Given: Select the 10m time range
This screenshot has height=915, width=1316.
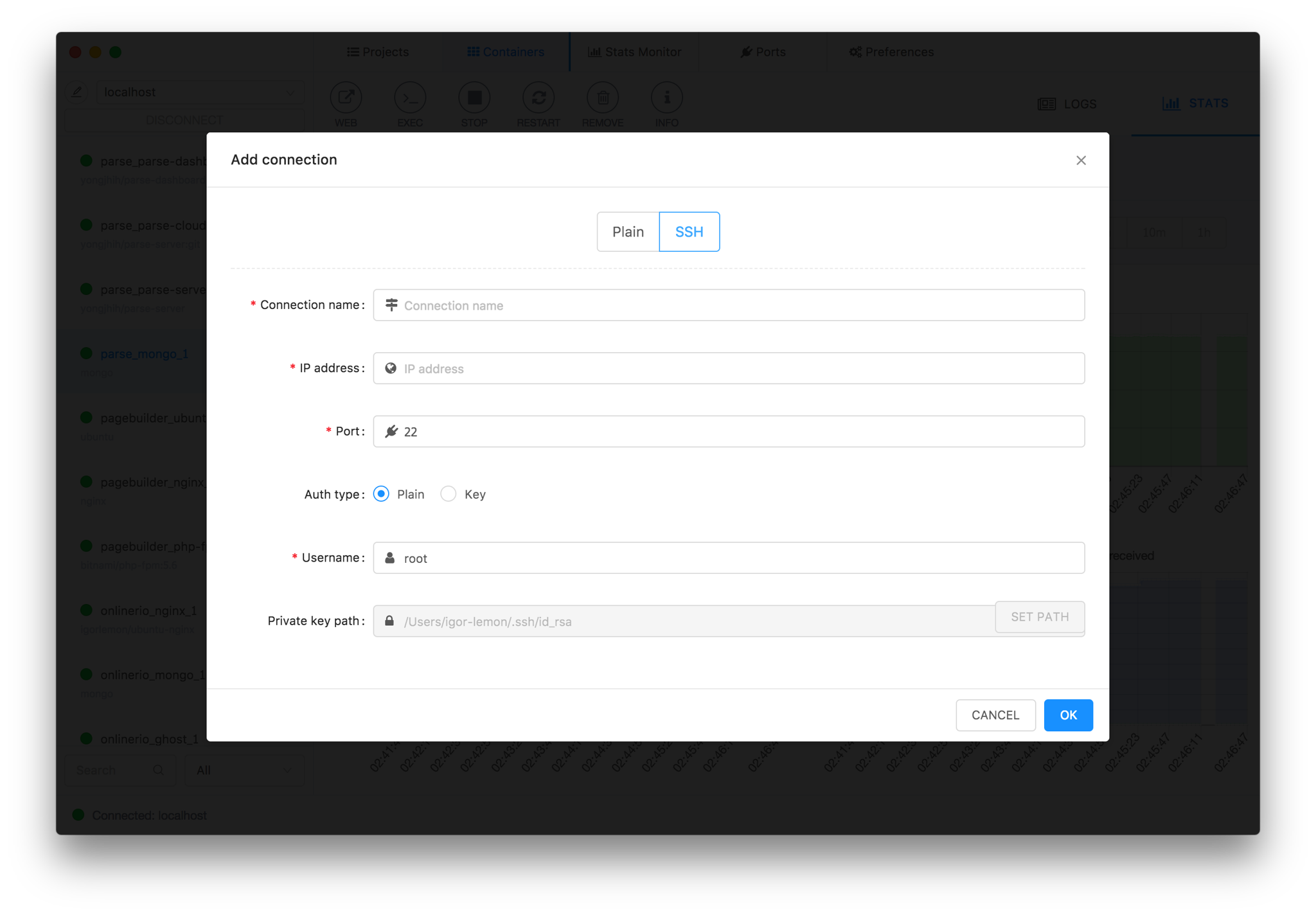Looking at the screenshot, I should [x=1154, y=232].
